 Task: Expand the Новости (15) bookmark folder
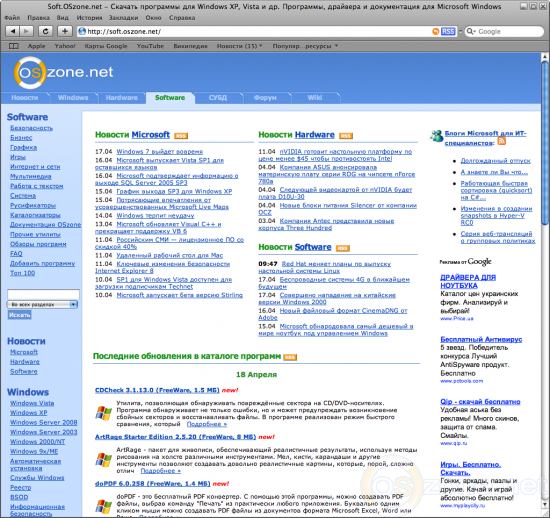coord(240,46)
